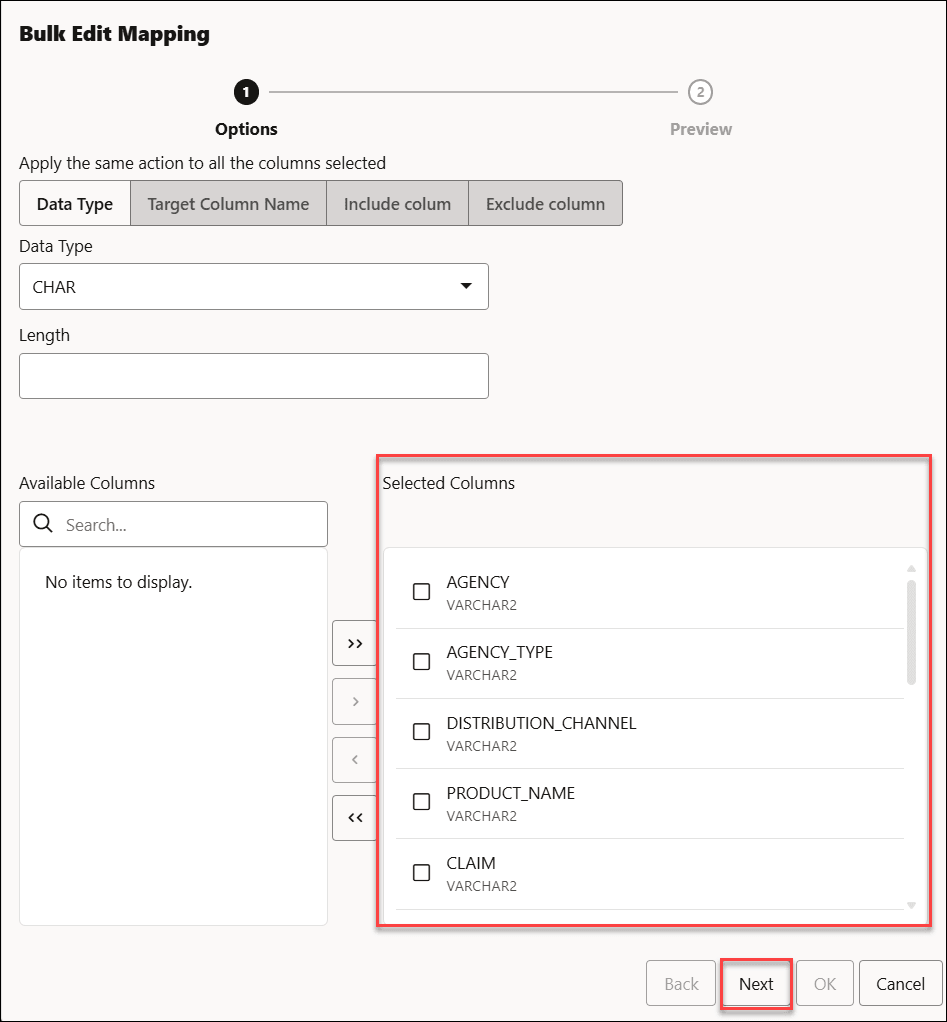947x1022 pixels.
Task: Switch to the Target Column Name tab
Action: (228, 204)
